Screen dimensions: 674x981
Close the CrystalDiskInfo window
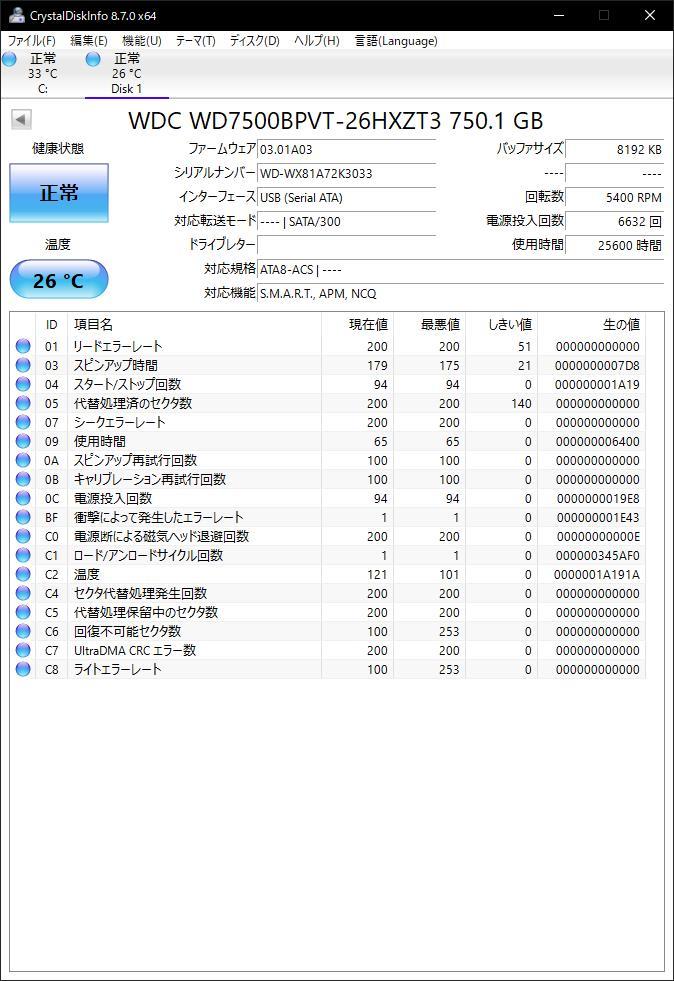[650, 15]
